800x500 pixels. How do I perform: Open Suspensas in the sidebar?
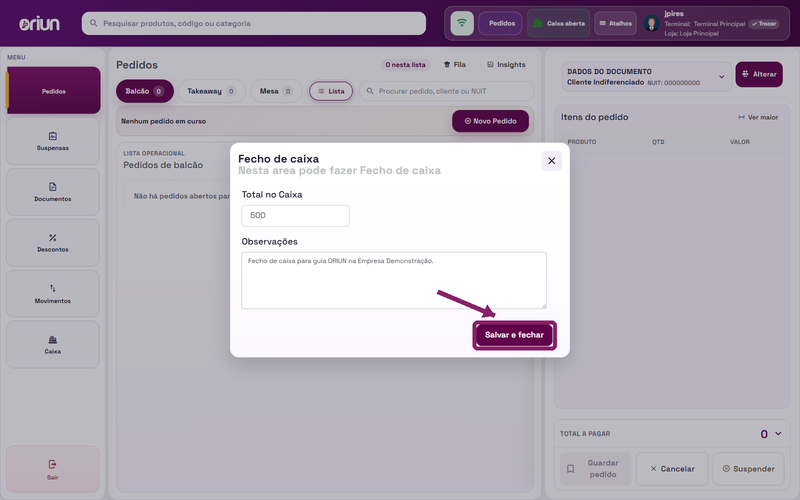click(53, 141)
